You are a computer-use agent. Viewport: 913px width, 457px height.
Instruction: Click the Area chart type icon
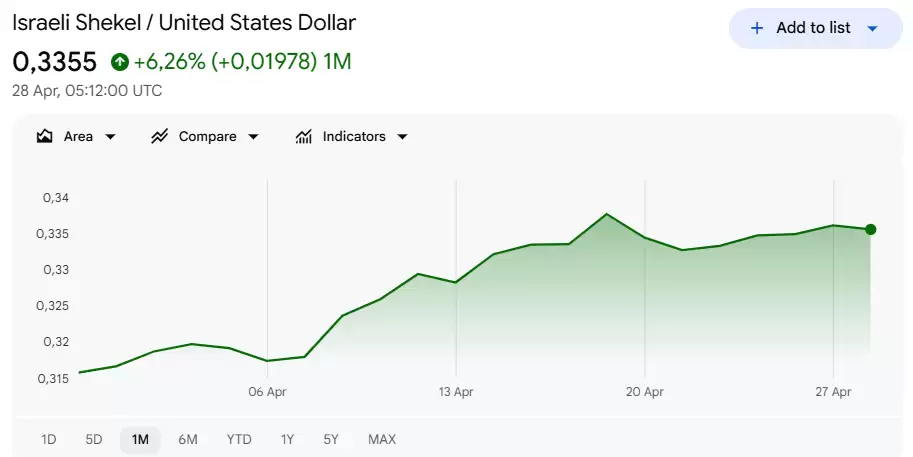click(44, 137)
